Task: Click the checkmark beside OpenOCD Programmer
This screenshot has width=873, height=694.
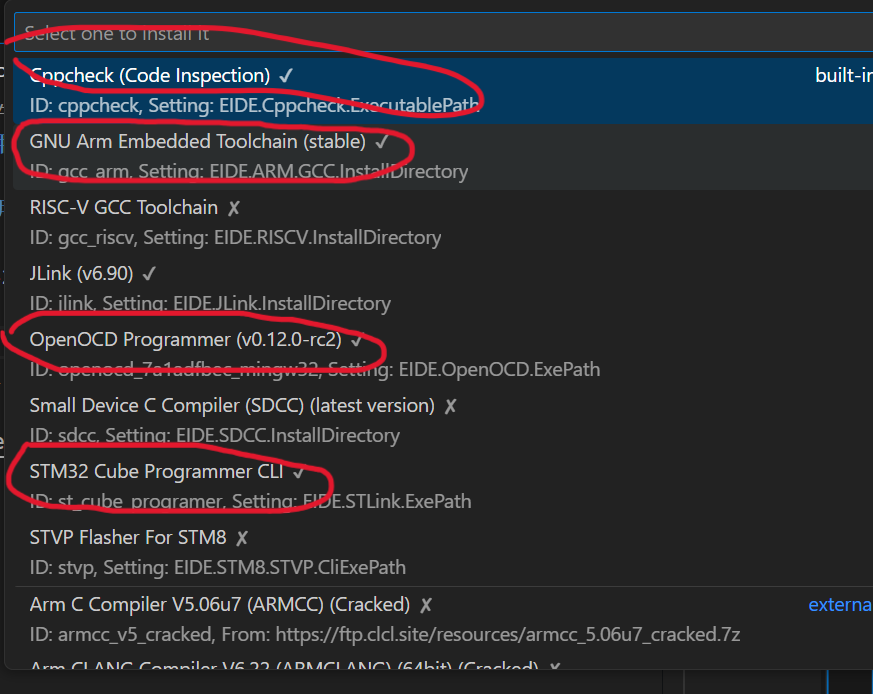Action: [355, 339]
